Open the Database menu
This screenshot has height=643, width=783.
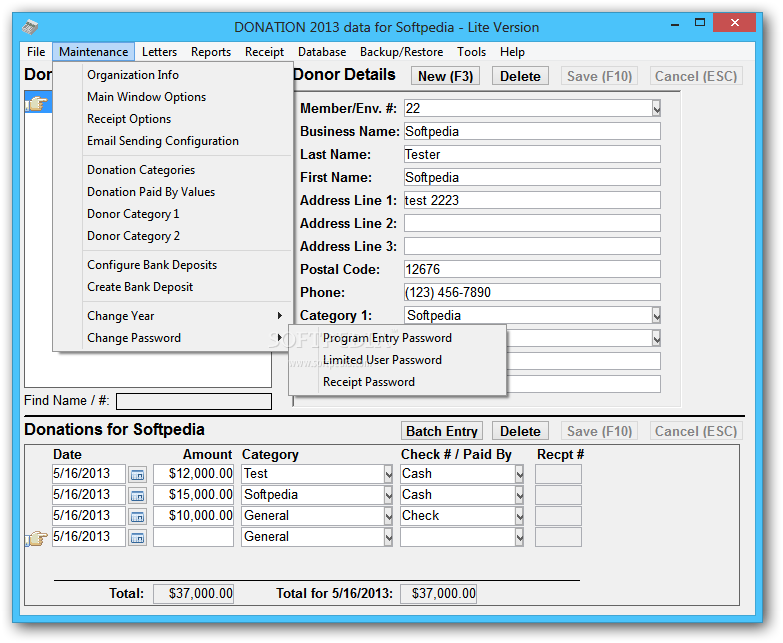coord(322,52)
